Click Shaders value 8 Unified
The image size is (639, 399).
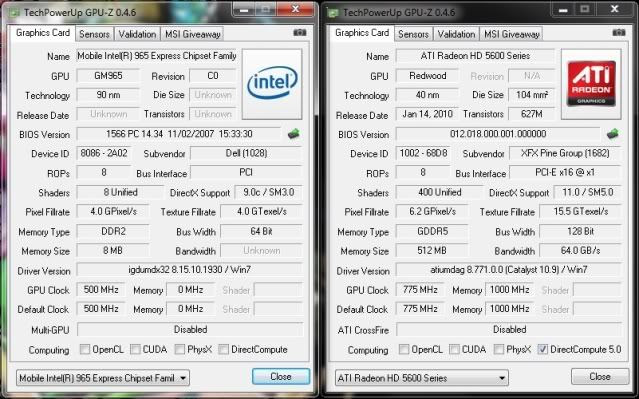pyautogui.click(x=120, y=192)
